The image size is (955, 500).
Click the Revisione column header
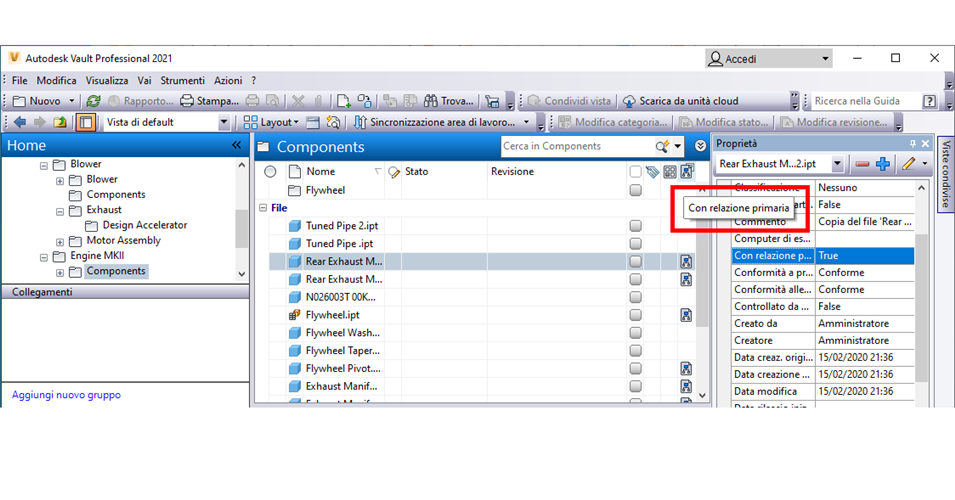pos(557,172)
